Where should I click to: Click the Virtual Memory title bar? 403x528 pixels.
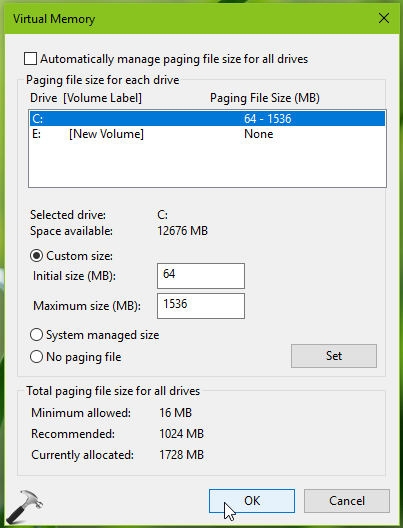coord(189,19)
